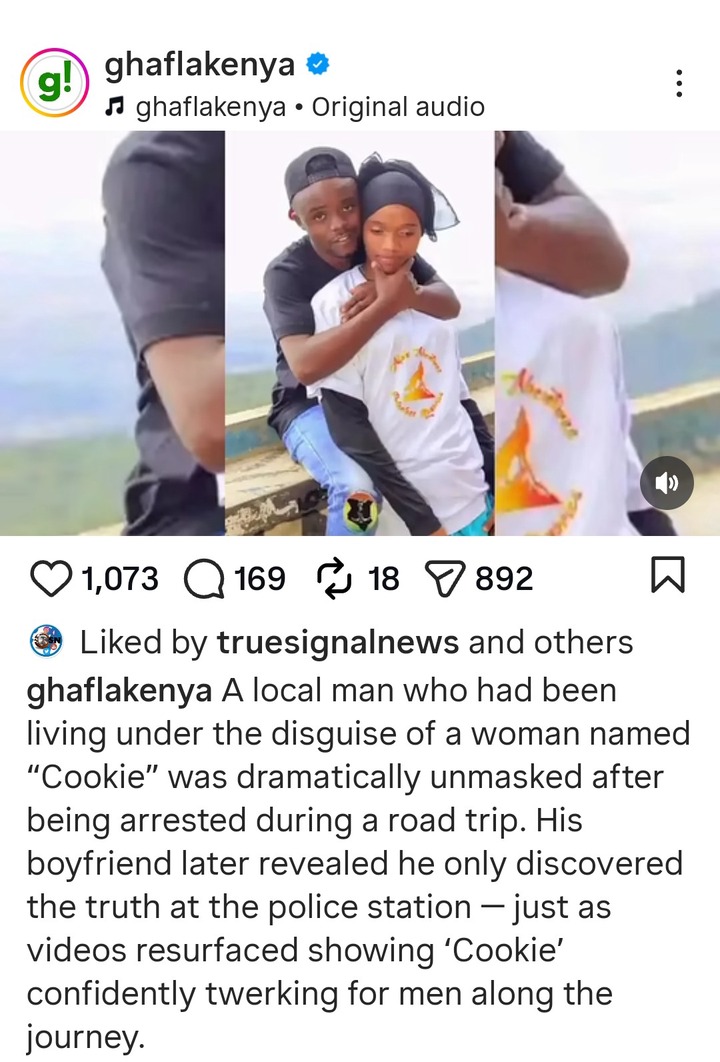Tap the blue verified badge

coord(318,64)
